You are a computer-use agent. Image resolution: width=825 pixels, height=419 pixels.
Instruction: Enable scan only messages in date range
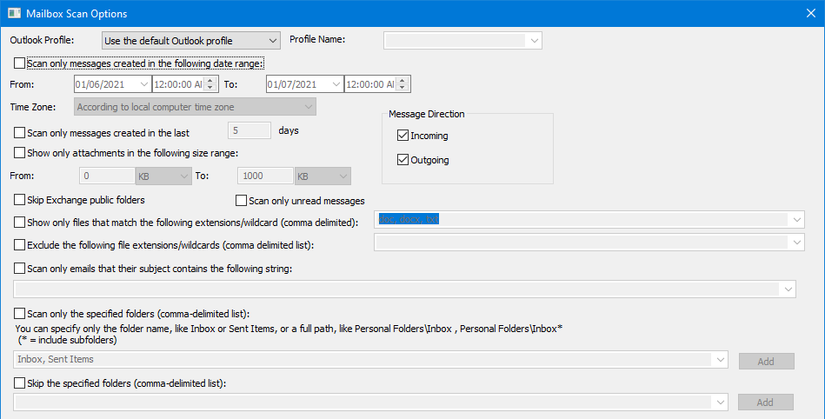(x=19, y=63)
